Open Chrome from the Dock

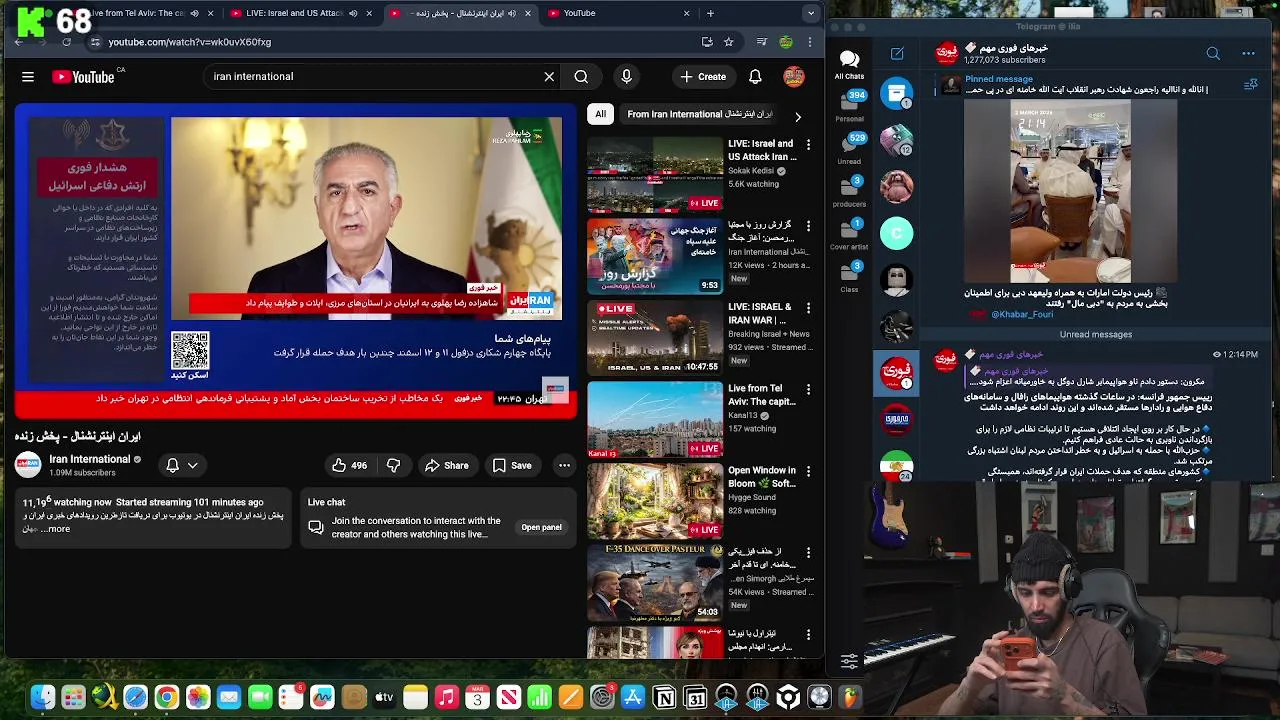click(x=167, y=697)
